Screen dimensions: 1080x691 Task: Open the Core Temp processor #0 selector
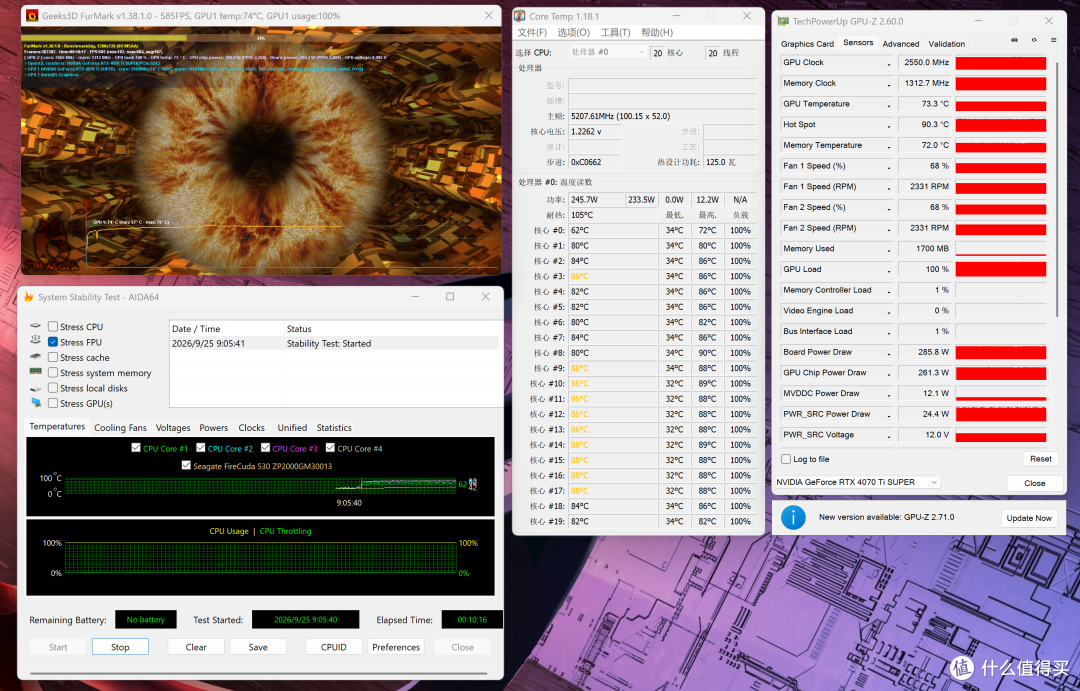[x=608, y=52]
